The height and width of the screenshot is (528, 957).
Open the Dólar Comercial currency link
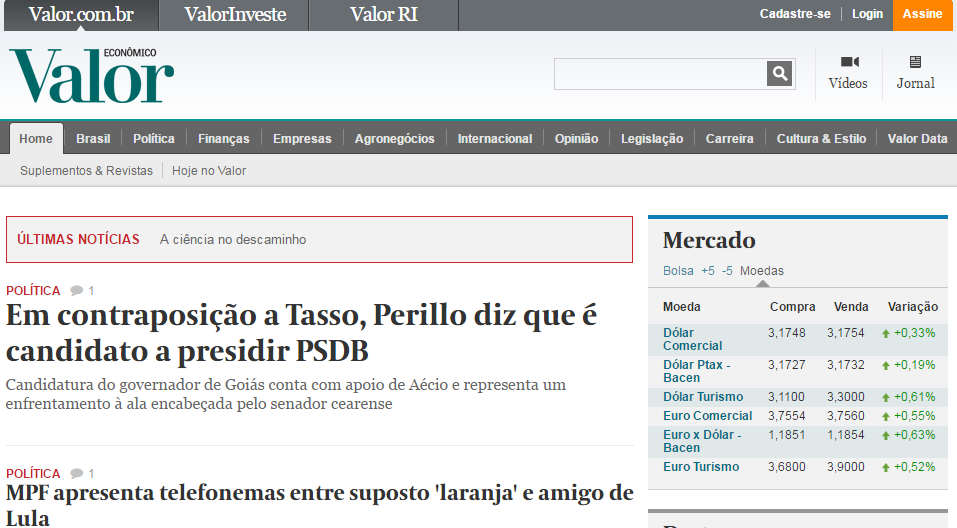(692, 339)
